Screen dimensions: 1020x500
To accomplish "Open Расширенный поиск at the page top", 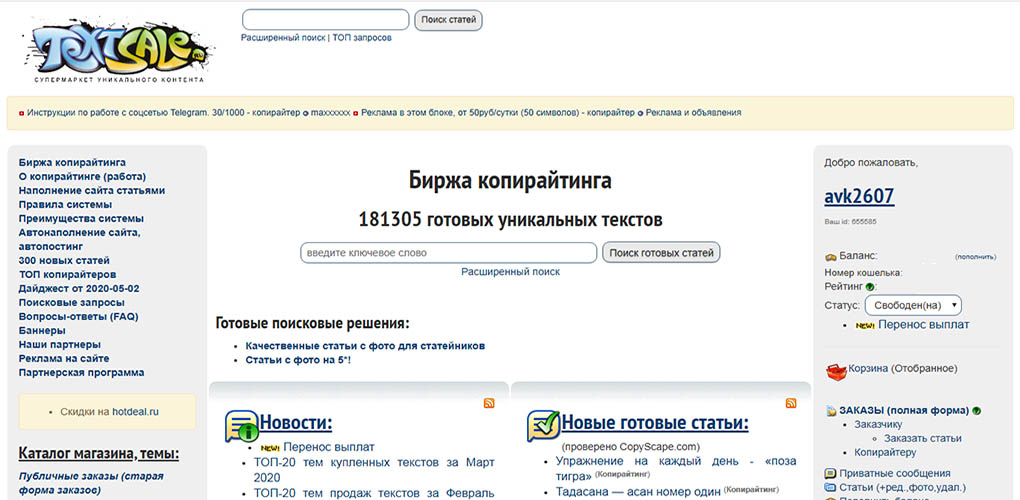I will [x=283, y=38].
